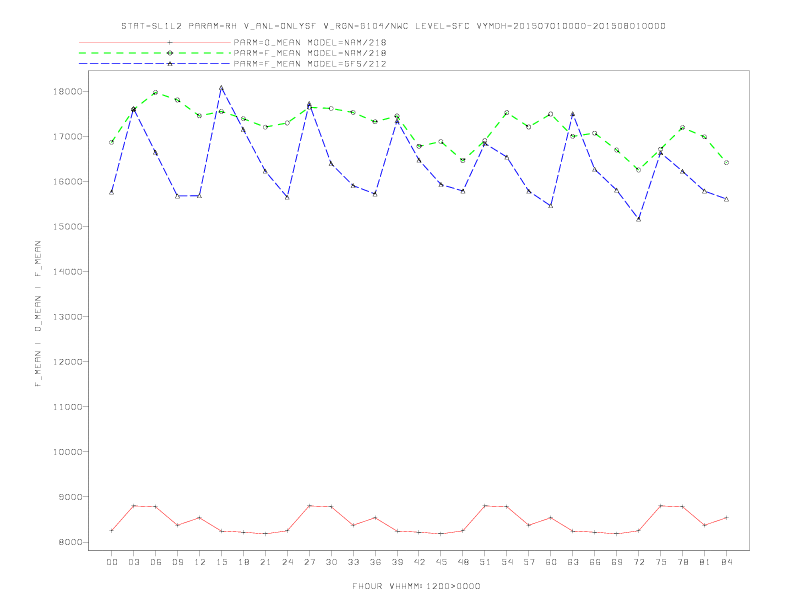Click x-axis tick label 63
The height and width of the screenshot is (612, 792).
(x=573, y=562)
